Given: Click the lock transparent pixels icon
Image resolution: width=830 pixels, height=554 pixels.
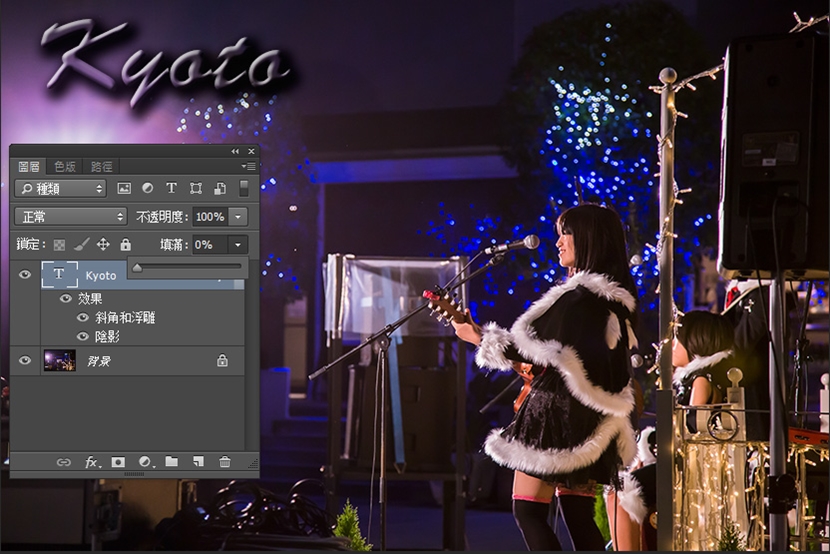Looking at the screenshot, I should click(x=60, y=244).
